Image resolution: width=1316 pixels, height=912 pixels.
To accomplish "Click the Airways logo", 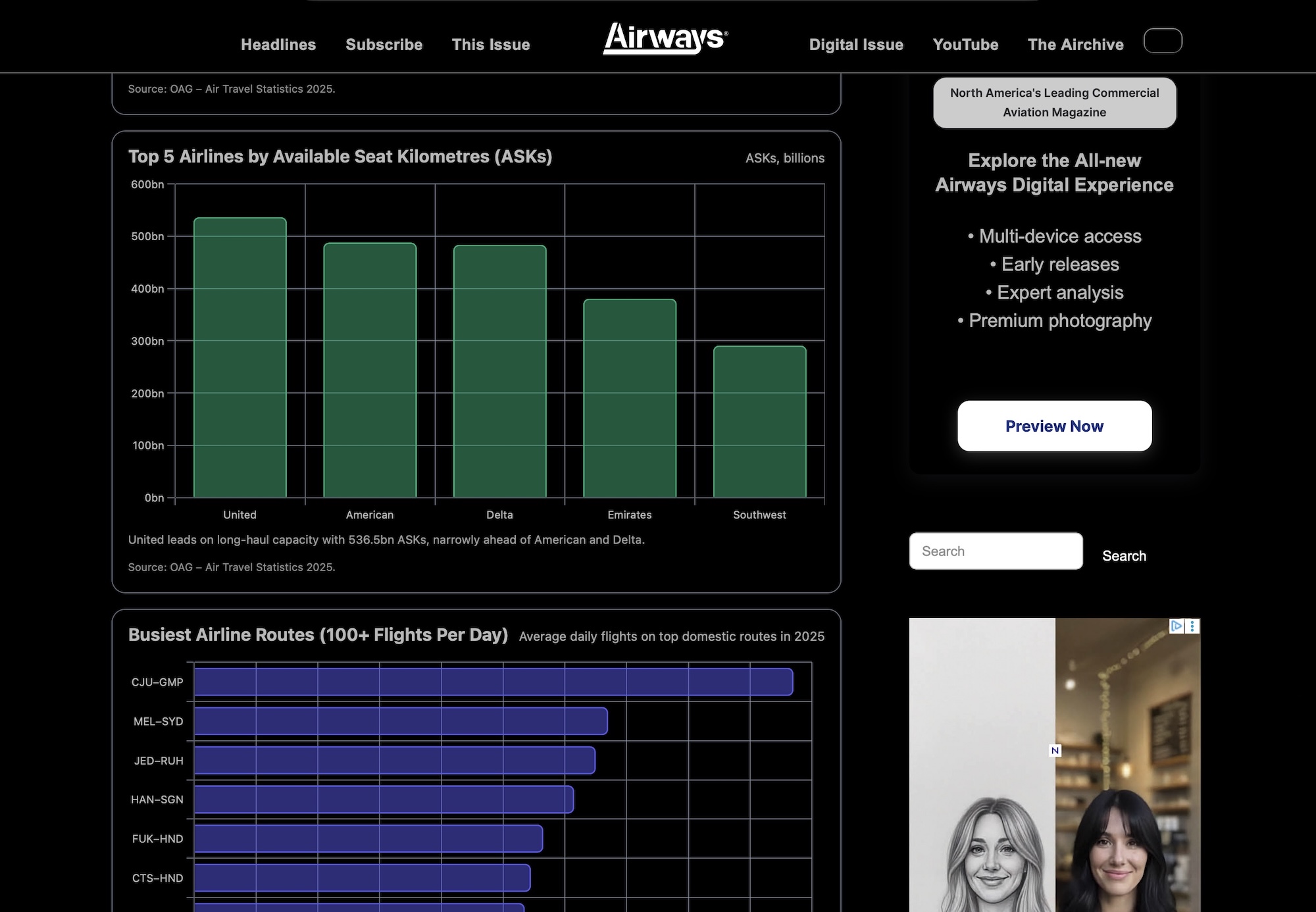I will coord(665,38).
